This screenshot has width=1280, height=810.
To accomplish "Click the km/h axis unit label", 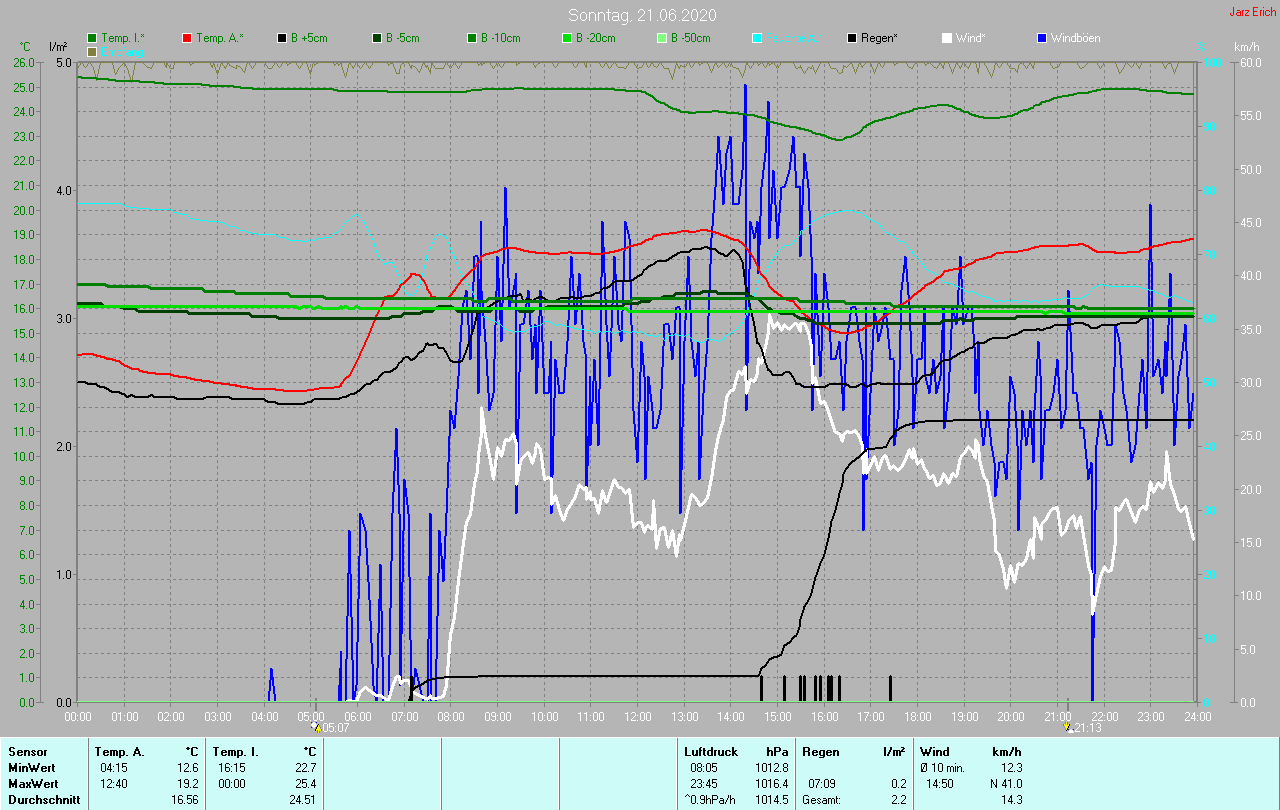I will pos(1246,47).
